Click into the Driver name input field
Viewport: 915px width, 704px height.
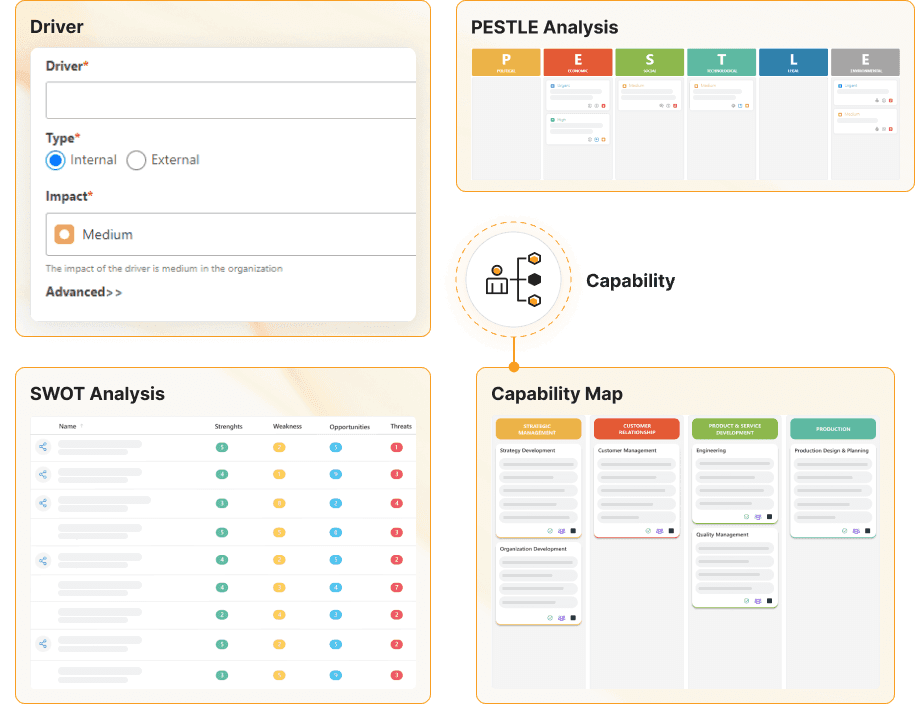[x=230, y=101]
